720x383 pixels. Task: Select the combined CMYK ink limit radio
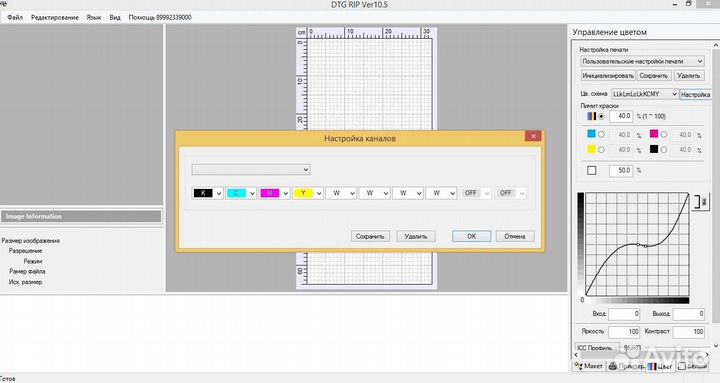pos(601,116)
